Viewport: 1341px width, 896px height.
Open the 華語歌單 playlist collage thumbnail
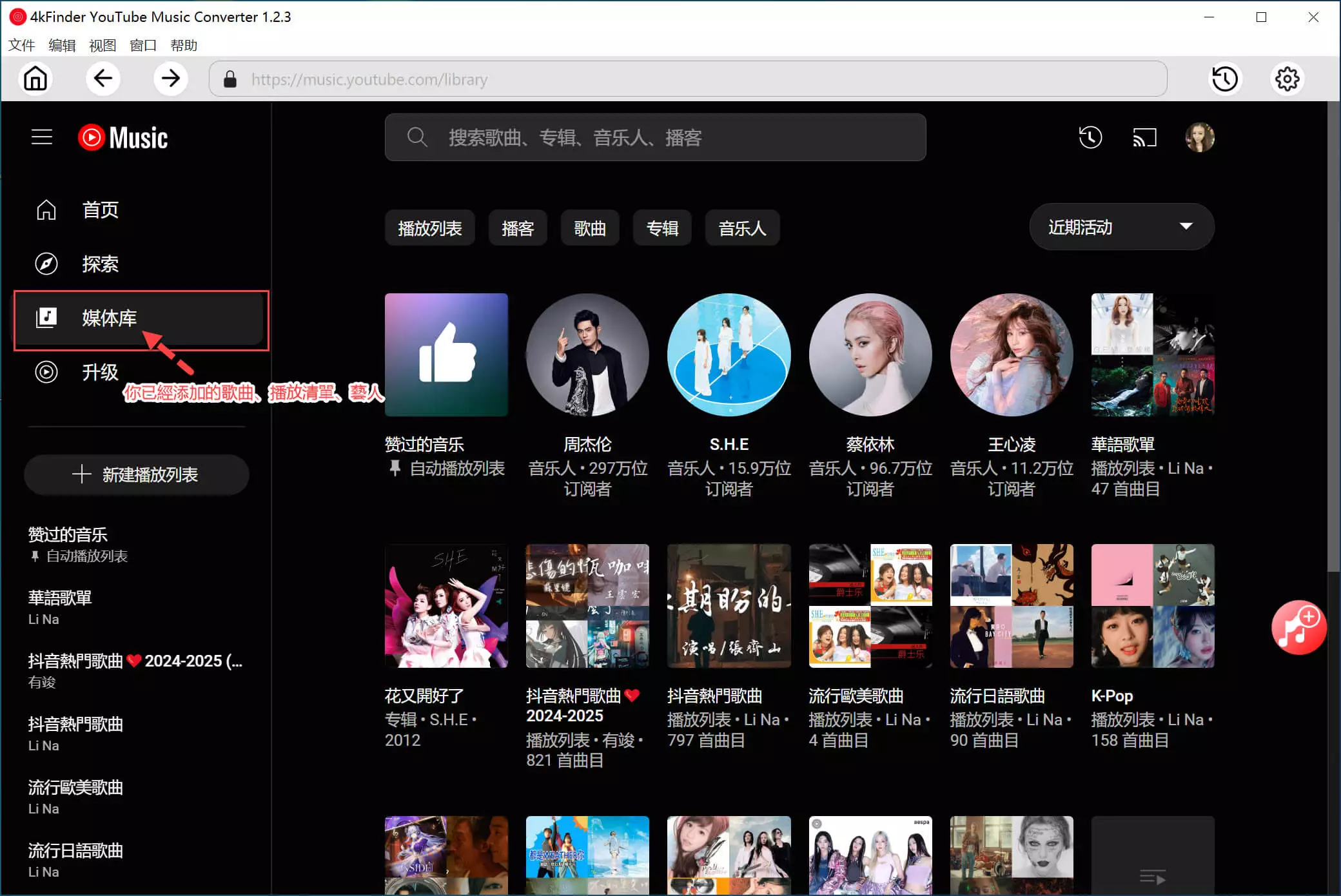(1153, 355)
